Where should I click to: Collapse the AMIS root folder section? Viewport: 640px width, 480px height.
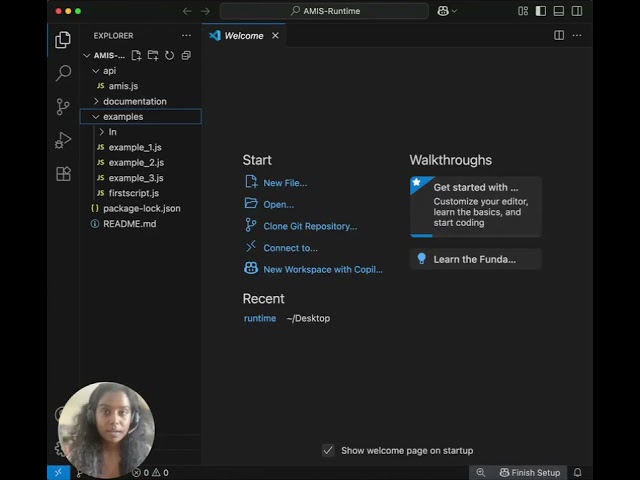[x=87, y=55]
